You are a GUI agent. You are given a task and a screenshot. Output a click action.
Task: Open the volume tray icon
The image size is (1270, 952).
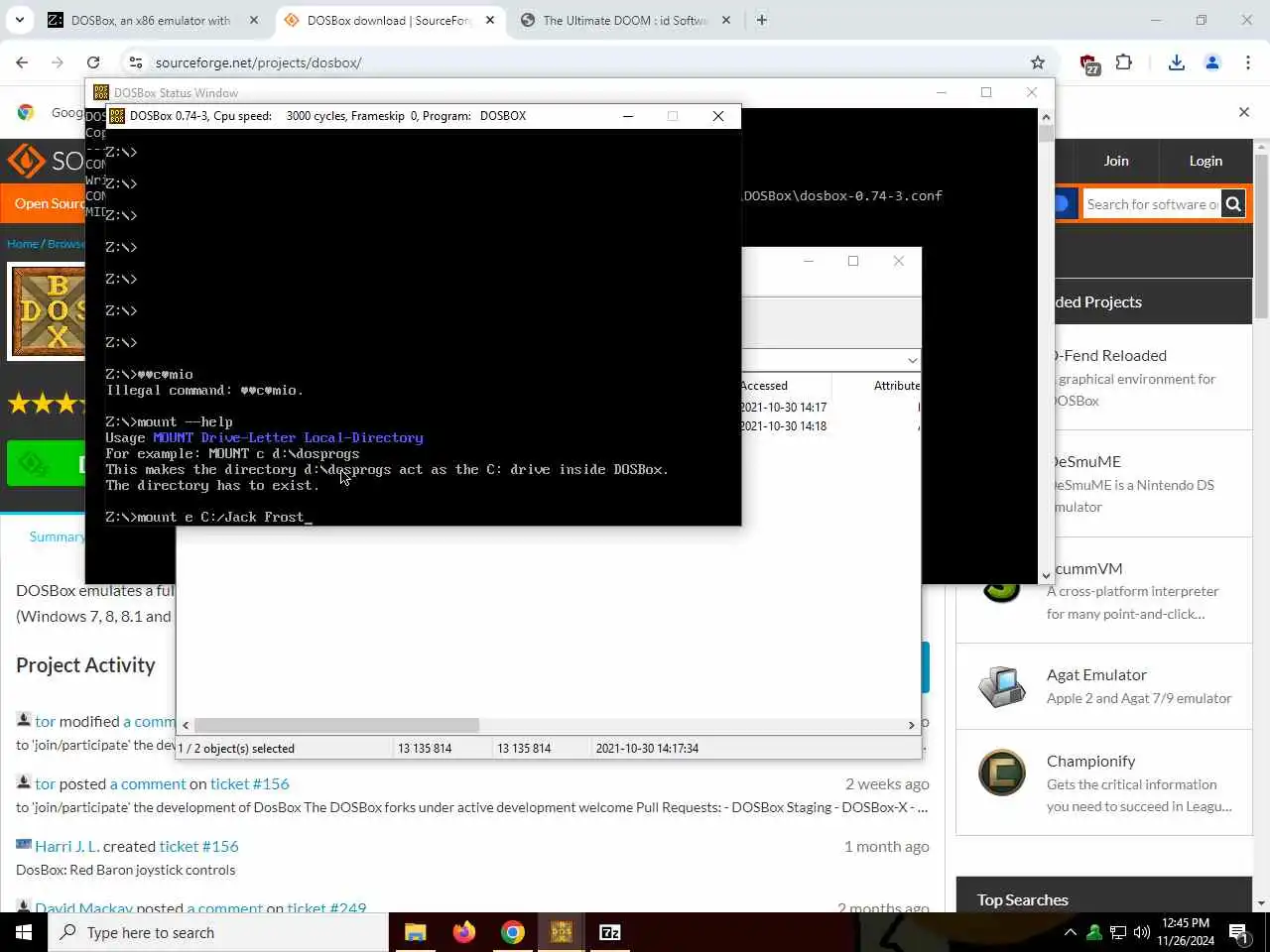pyautogui.click(x=1142, y=932)
